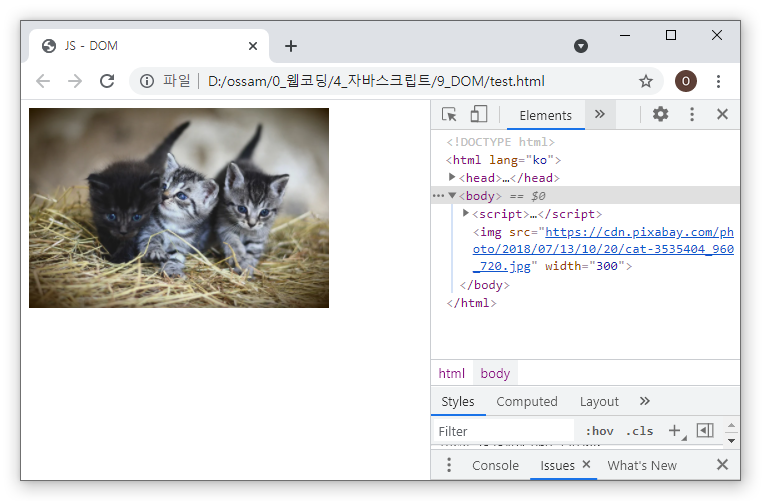
Task: Switch to Issues drawer tab
Action: (x=557, y=465)
